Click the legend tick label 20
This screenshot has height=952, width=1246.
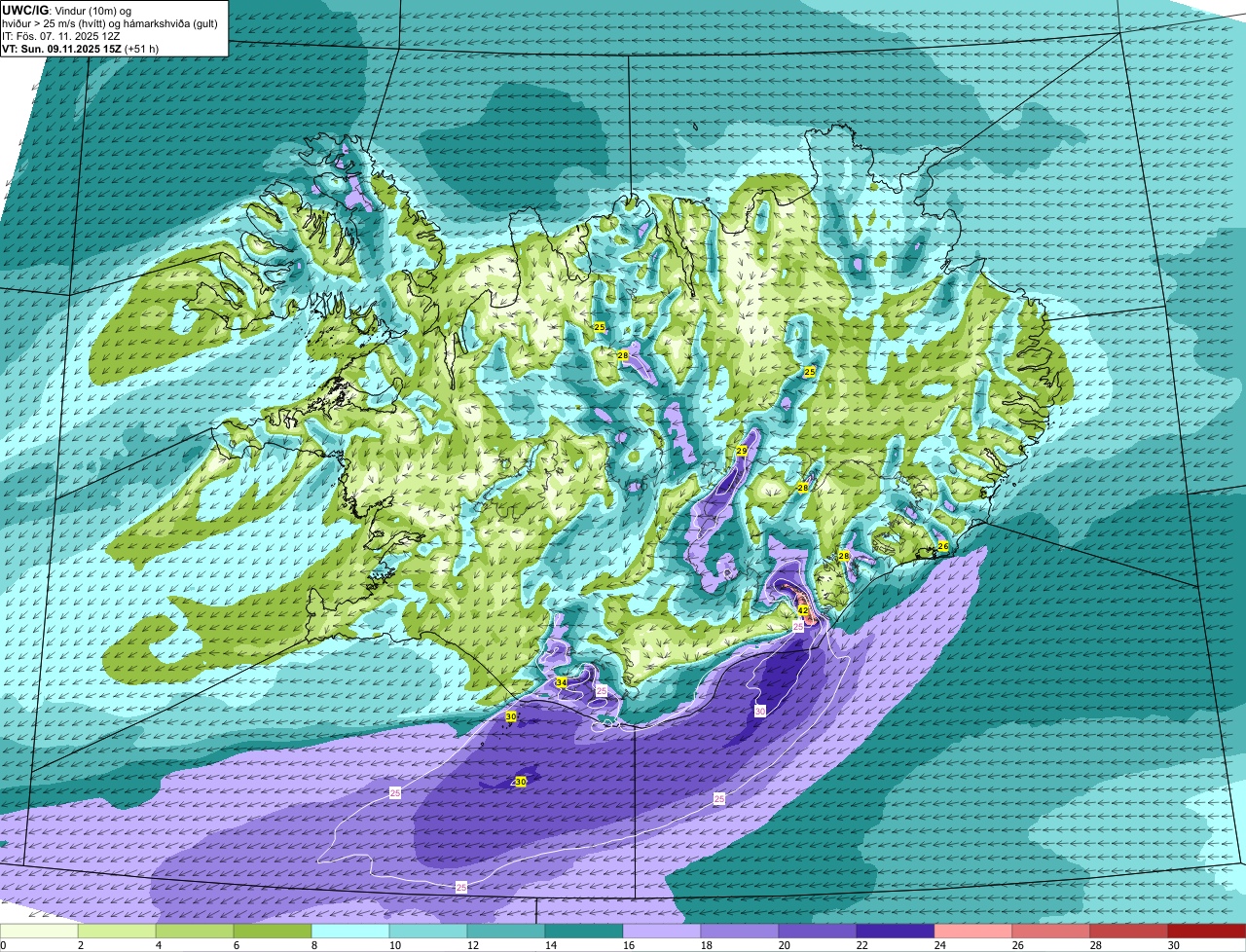[784, 945]
